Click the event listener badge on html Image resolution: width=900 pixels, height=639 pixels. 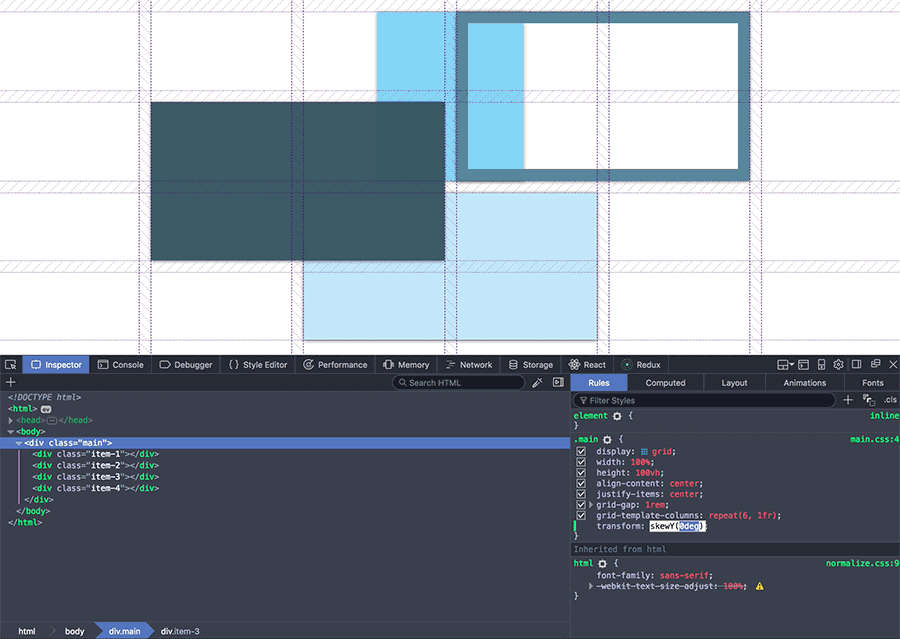46,409
